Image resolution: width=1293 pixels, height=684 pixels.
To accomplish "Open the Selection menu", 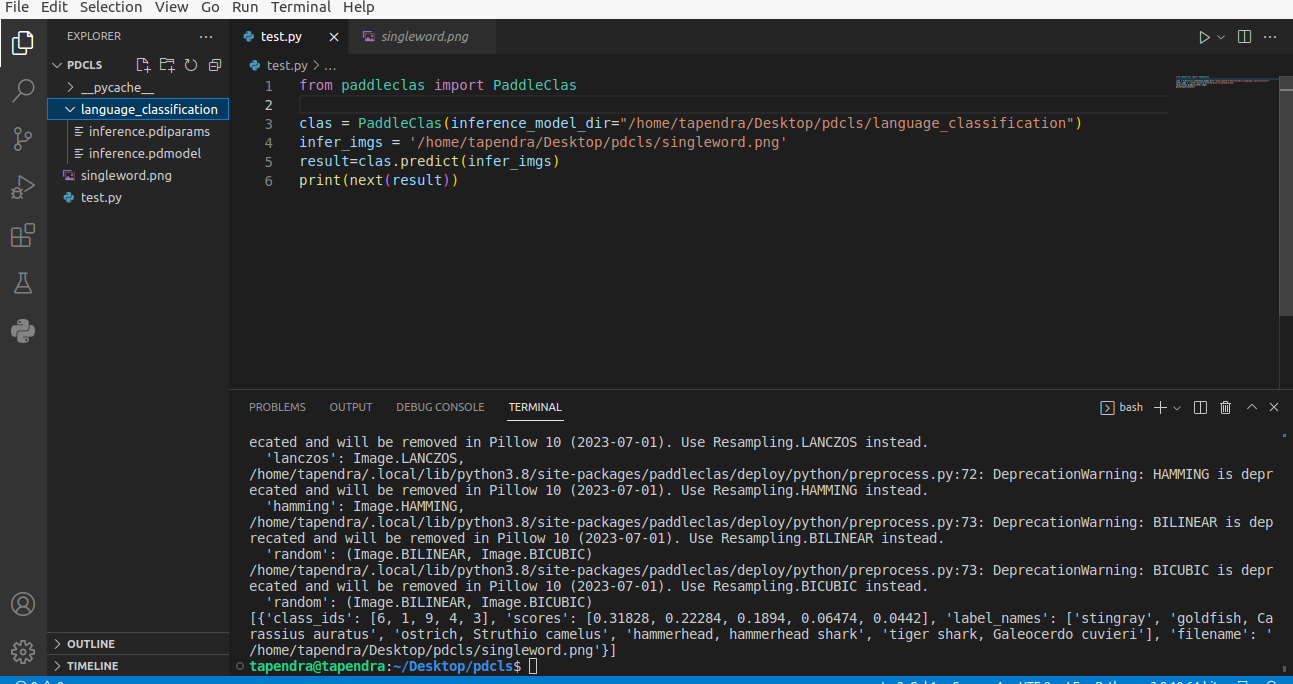I will pyautogui.click(x=111, y=7).
